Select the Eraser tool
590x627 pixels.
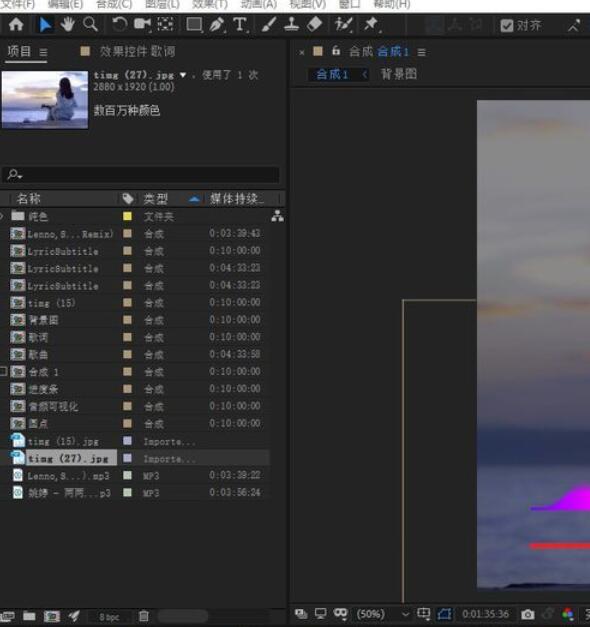tap(314, 25)
